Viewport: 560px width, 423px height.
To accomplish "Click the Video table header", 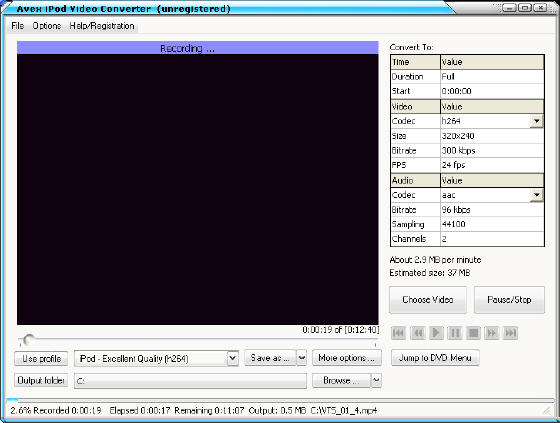I will click(x=415, y=106).
